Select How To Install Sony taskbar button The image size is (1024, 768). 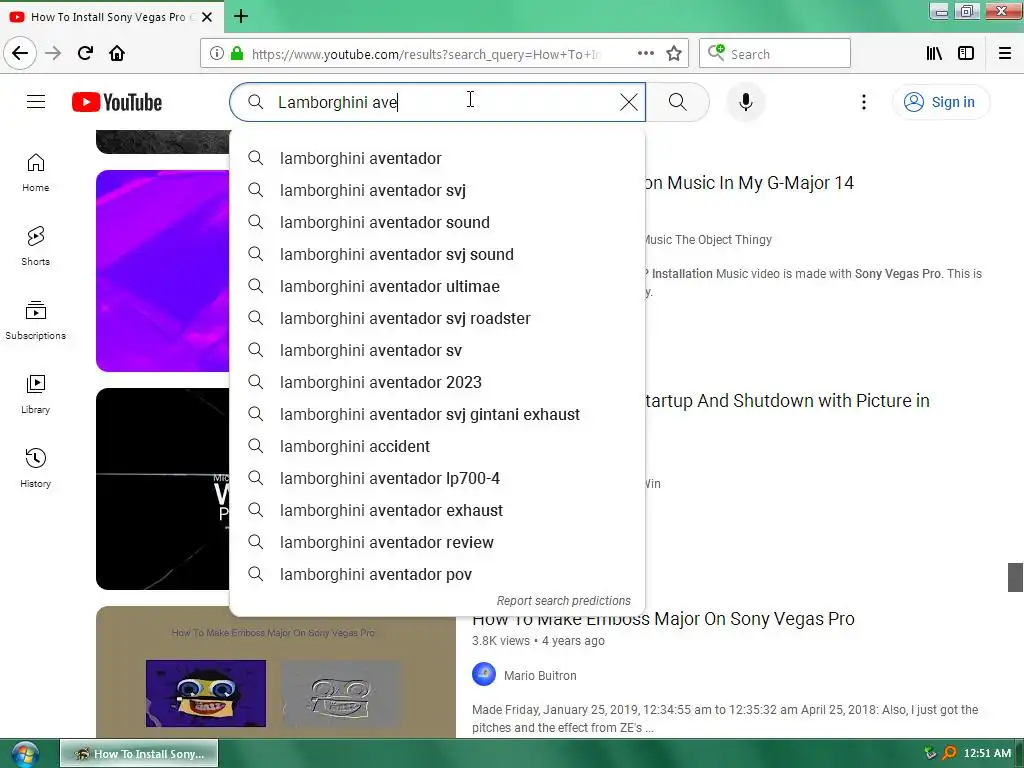pos(139,754)
